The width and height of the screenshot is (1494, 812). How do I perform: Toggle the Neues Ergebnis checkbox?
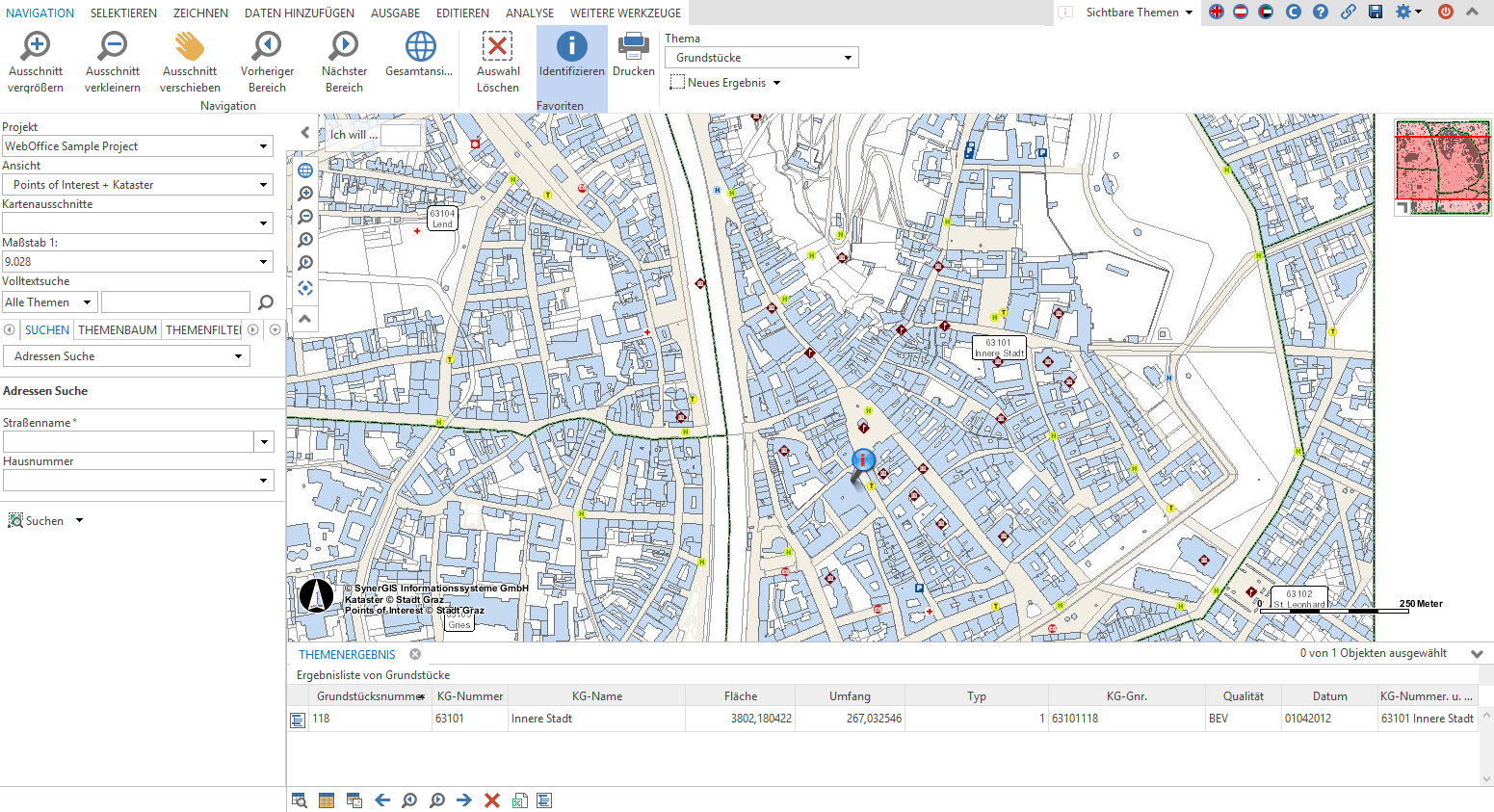[676, 82]
